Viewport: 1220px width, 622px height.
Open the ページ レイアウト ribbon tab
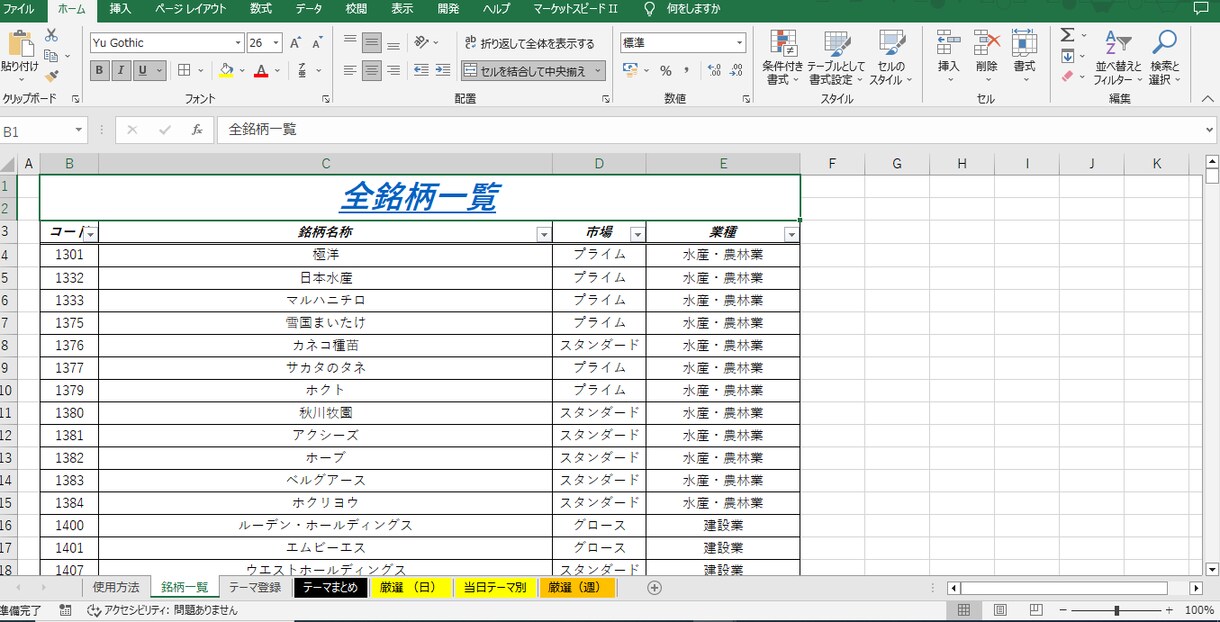[191, 9]
